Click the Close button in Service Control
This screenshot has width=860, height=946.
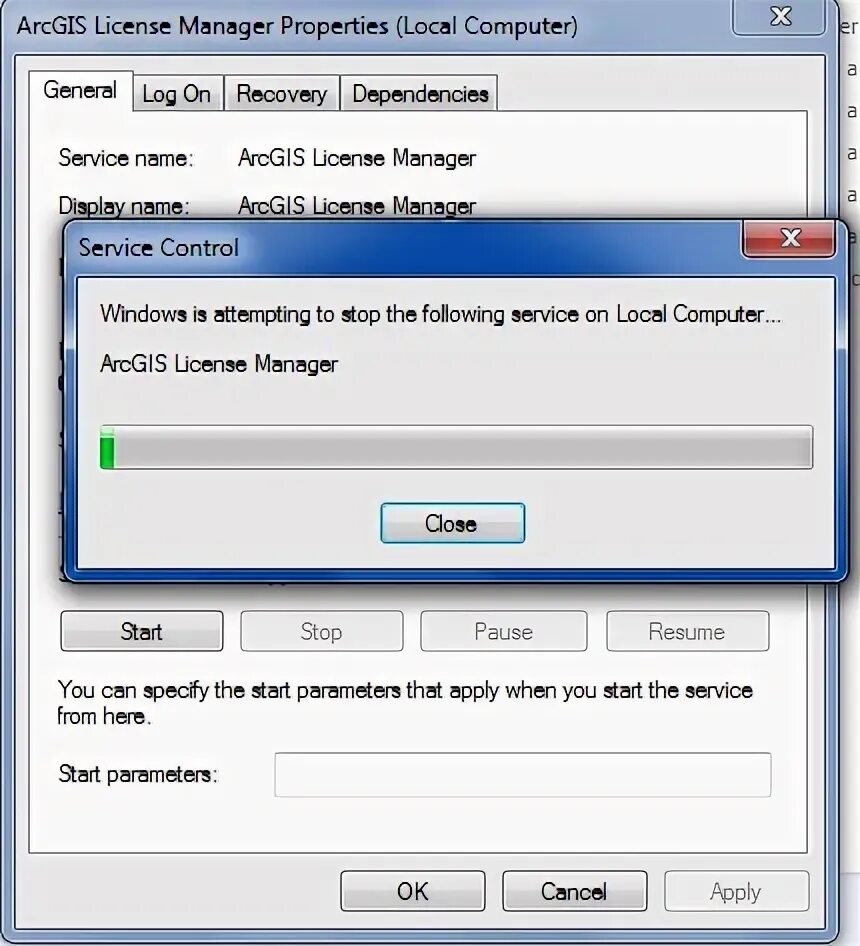pos(452,523)
